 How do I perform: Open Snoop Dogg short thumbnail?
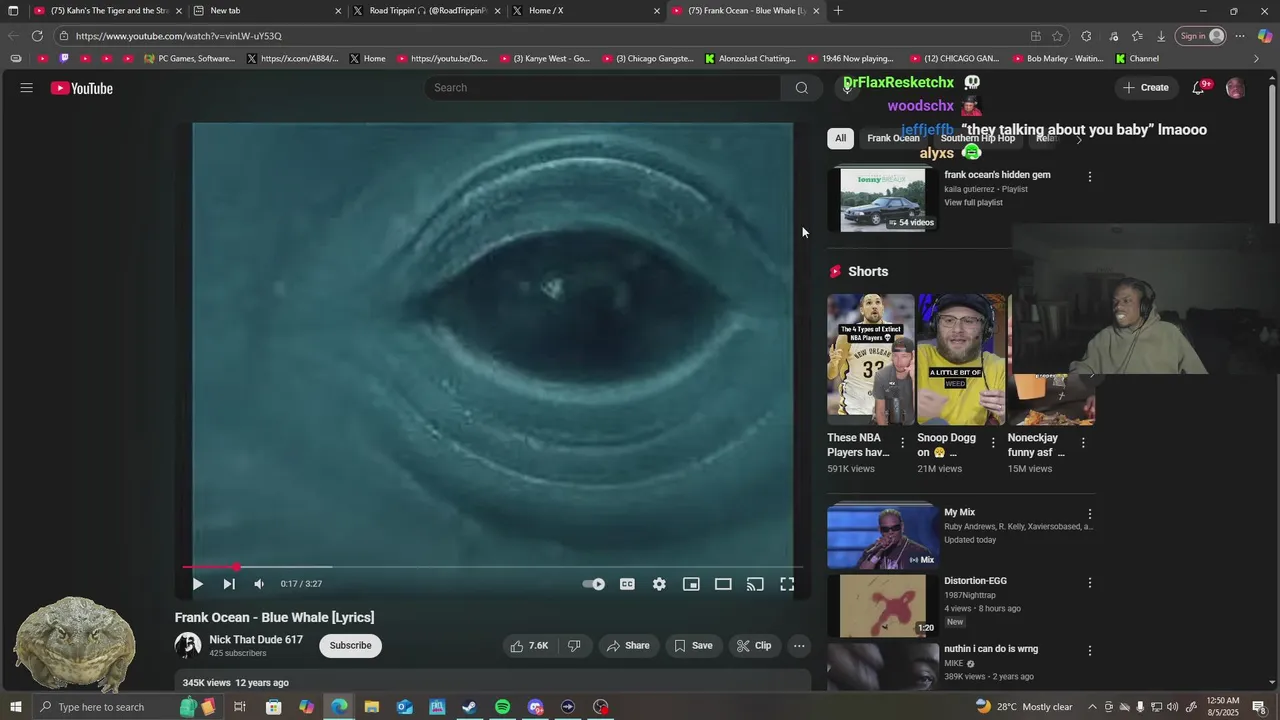961,360
